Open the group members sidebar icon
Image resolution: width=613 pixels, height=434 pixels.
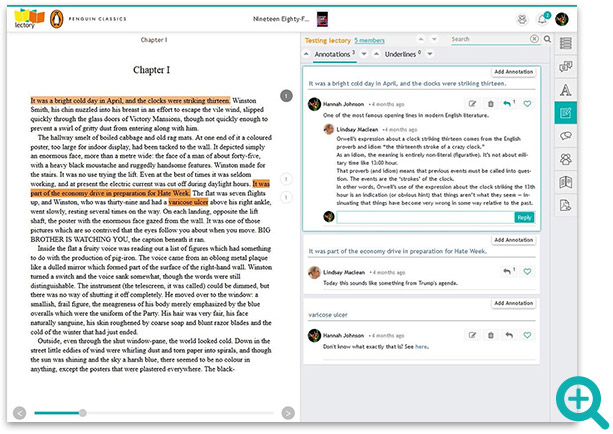(x=566, y=159)
